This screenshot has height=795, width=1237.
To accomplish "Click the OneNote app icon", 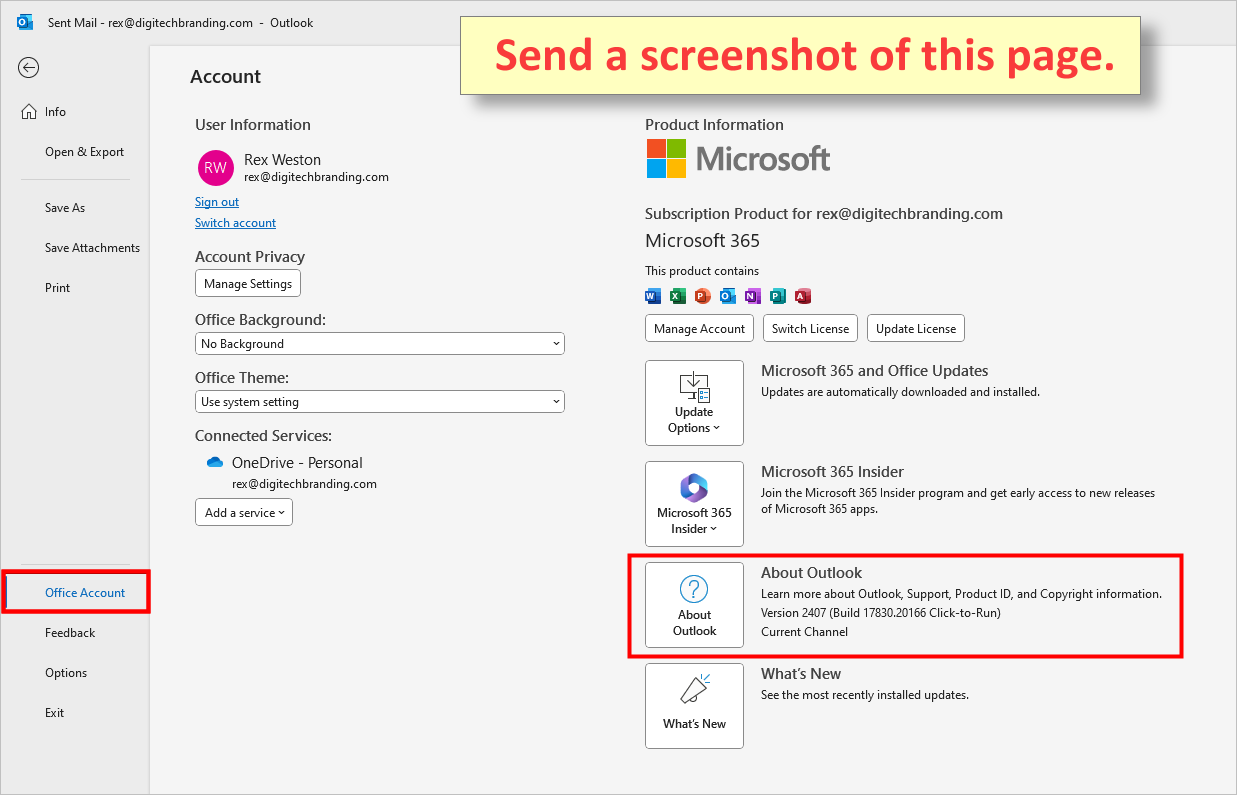I will (x=752, y=295).
